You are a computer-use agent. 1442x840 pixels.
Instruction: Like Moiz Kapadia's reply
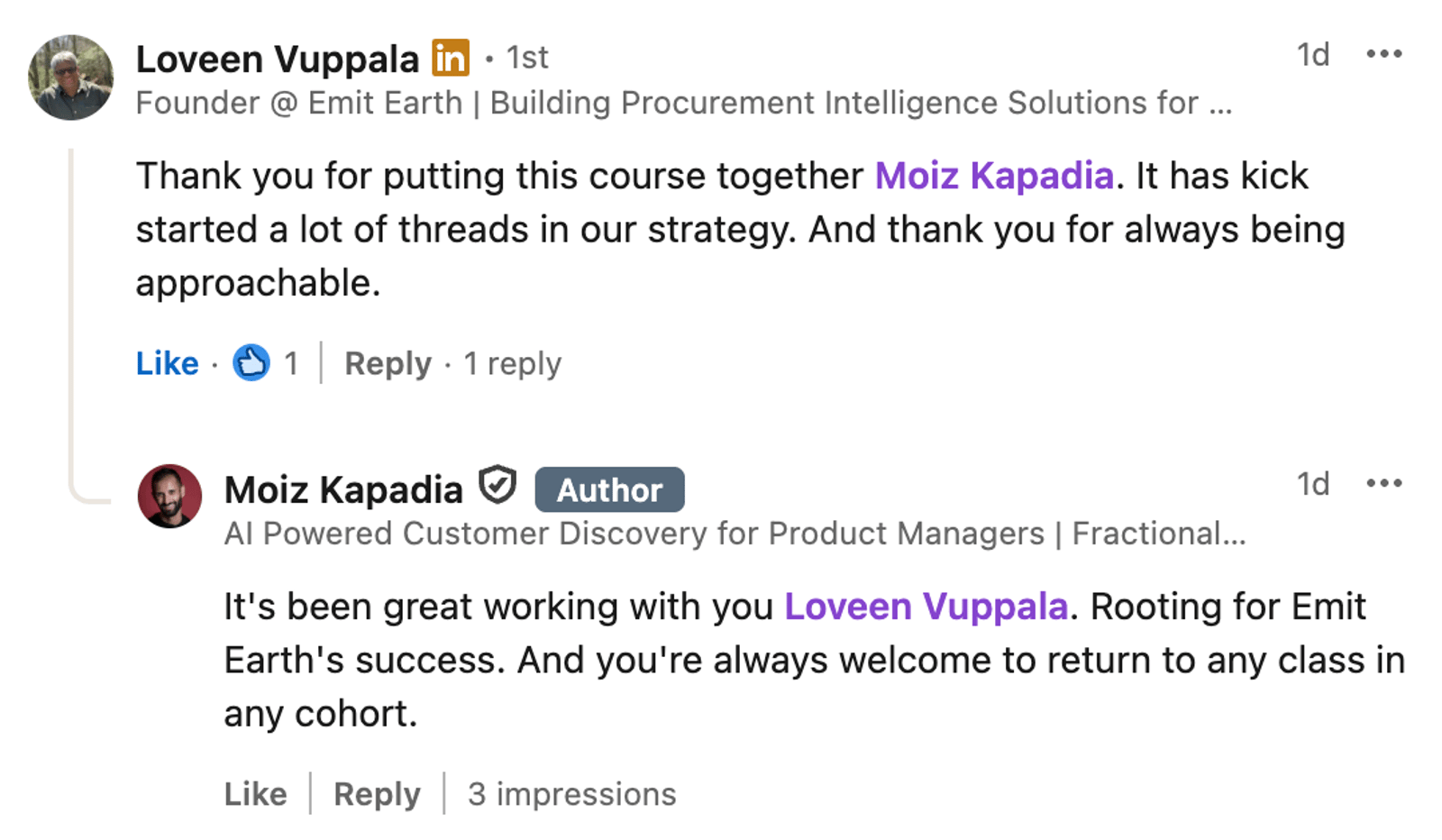tap(255, 794)
